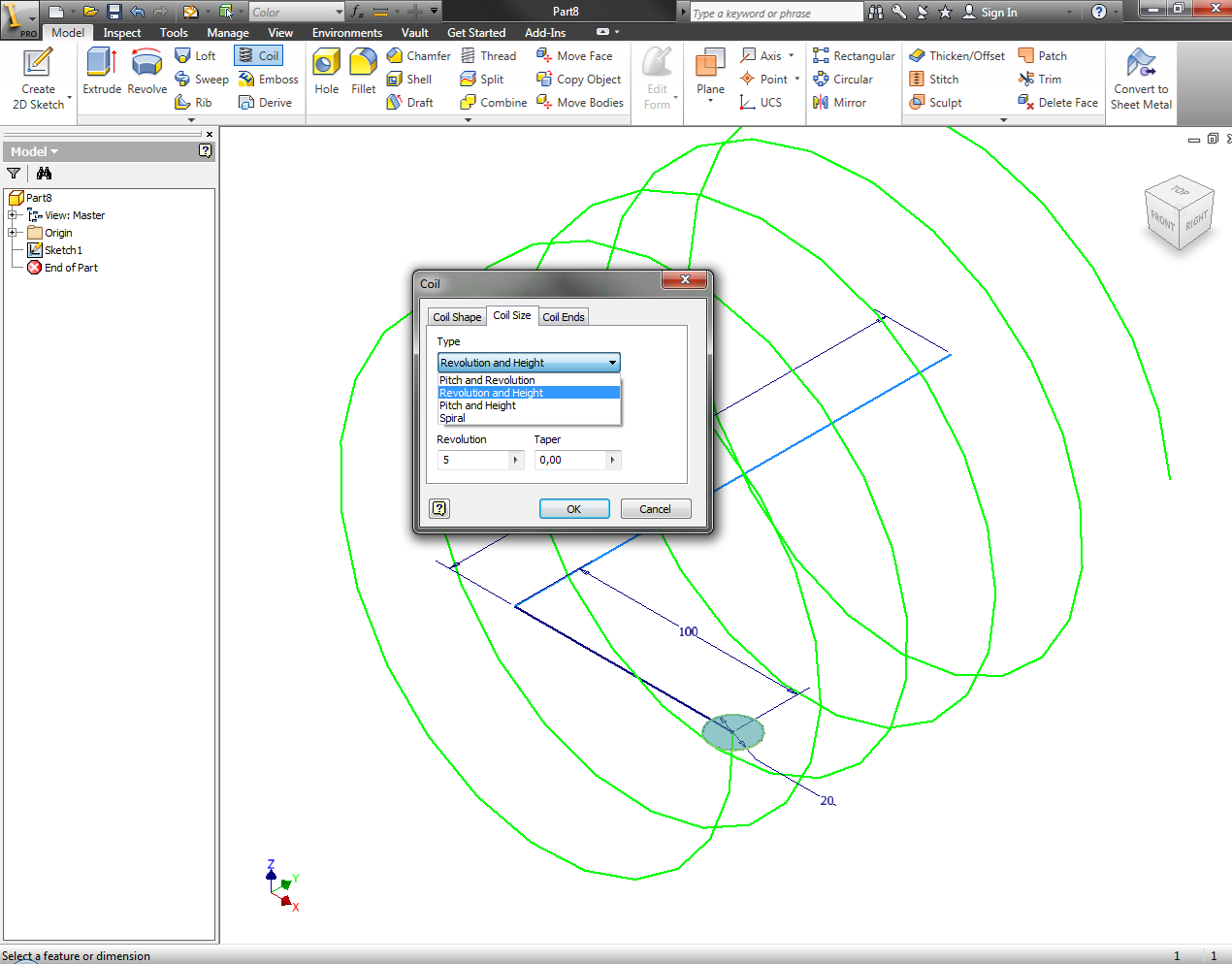Viewport: 1232px width, 964px height.
Task: Choose the Loft tool
Action: click(195, 56)
